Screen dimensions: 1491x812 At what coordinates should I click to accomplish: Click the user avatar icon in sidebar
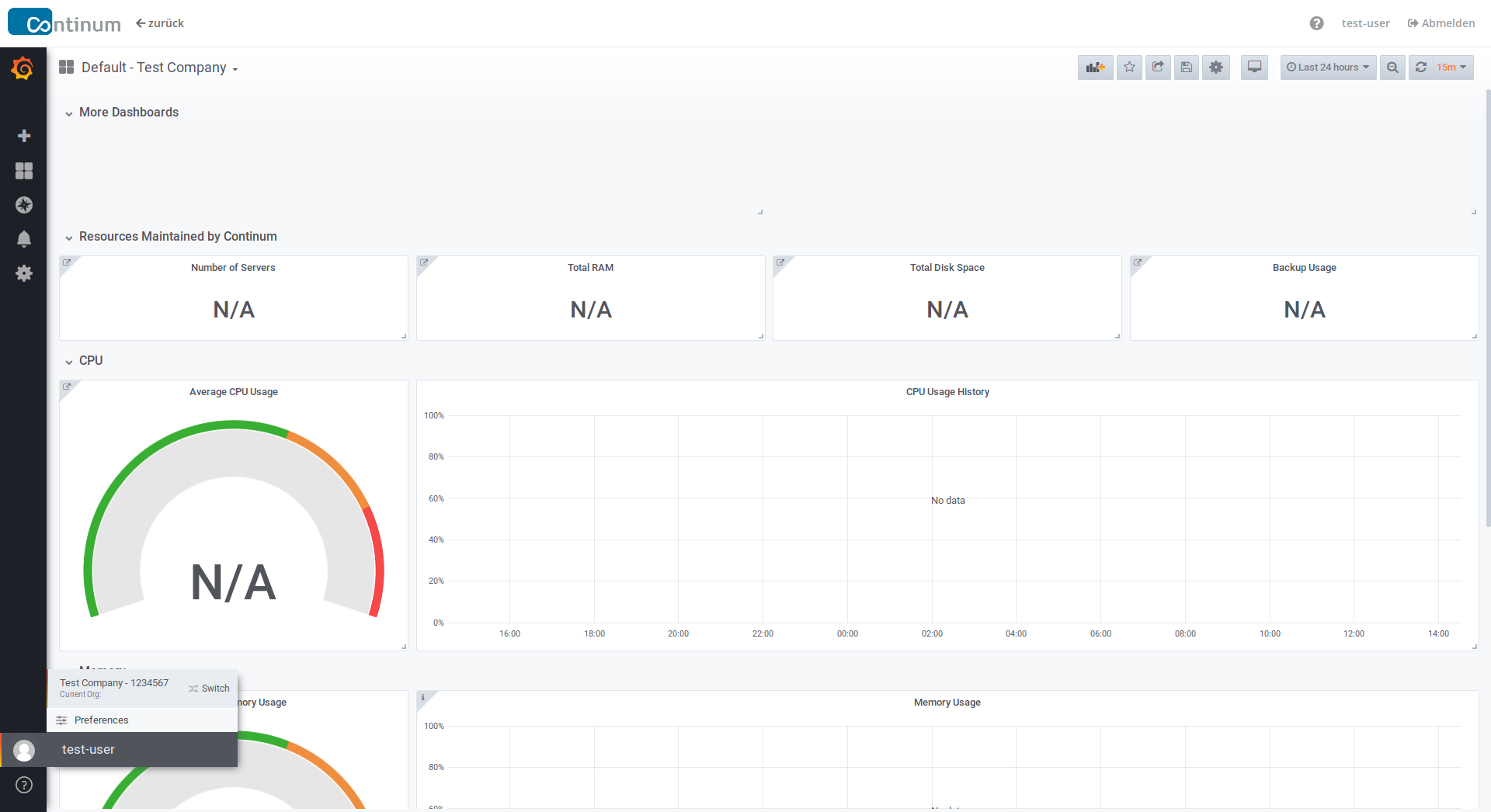(x=24, y=750)
